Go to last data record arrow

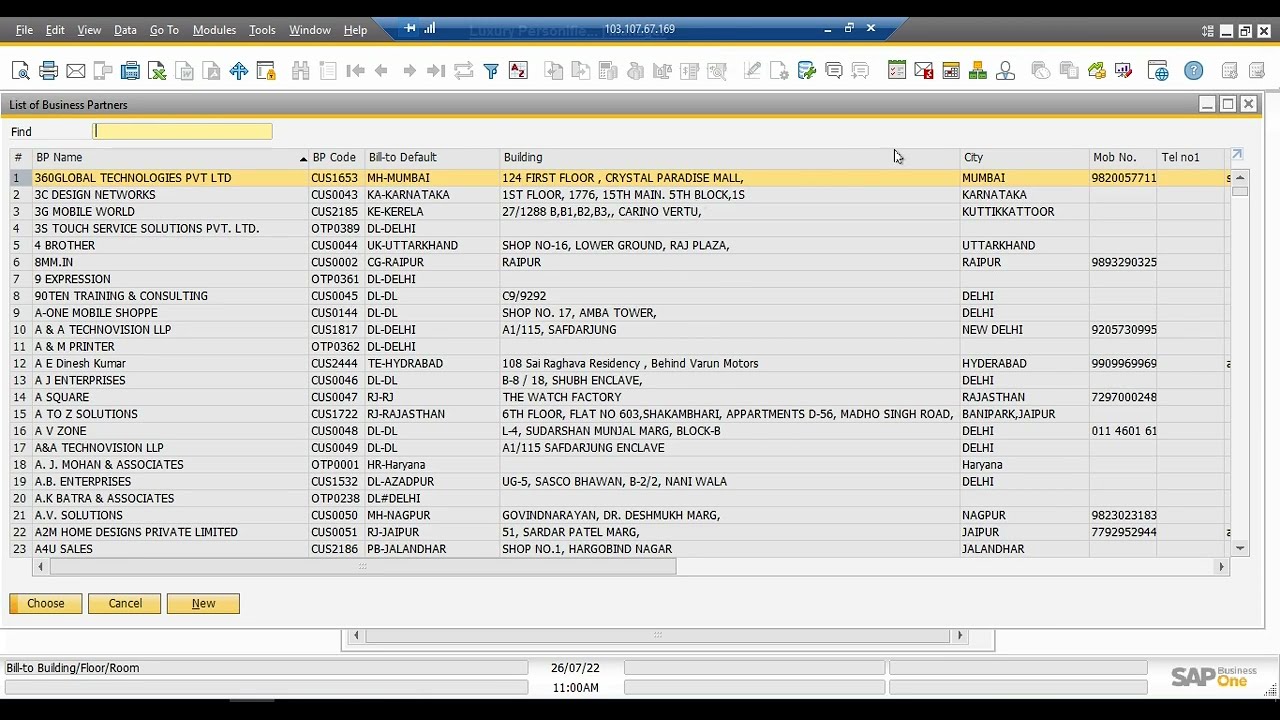[436, 71]
